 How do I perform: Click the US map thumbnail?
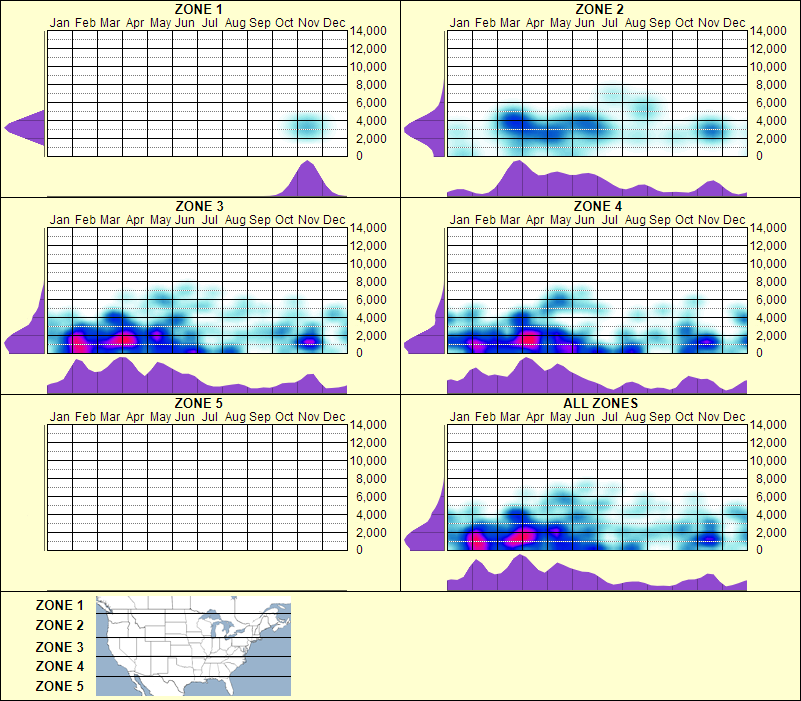point(190,645)
